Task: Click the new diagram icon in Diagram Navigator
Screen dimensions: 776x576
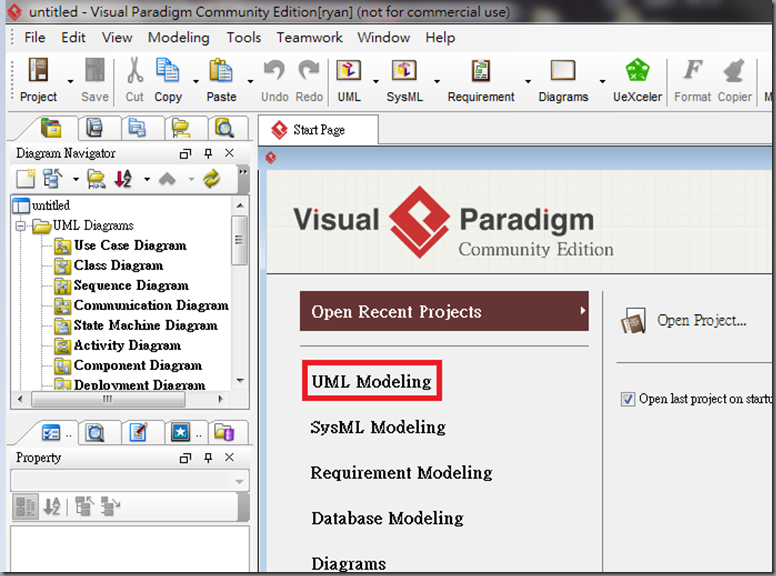Action: click(26, 179)
